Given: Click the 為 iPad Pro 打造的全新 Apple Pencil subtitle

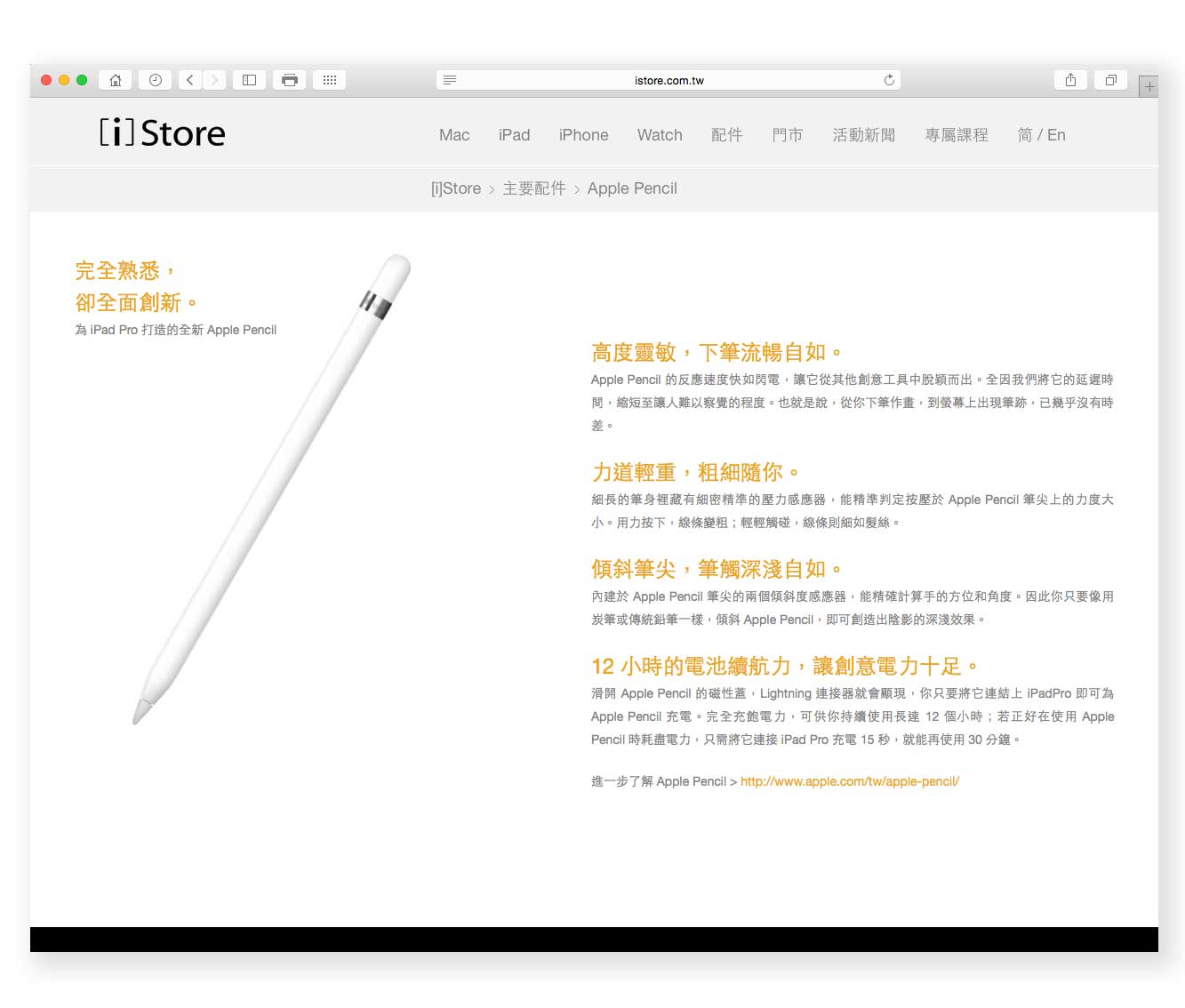Looking at the screenshot, I should (x=176, y=330).
